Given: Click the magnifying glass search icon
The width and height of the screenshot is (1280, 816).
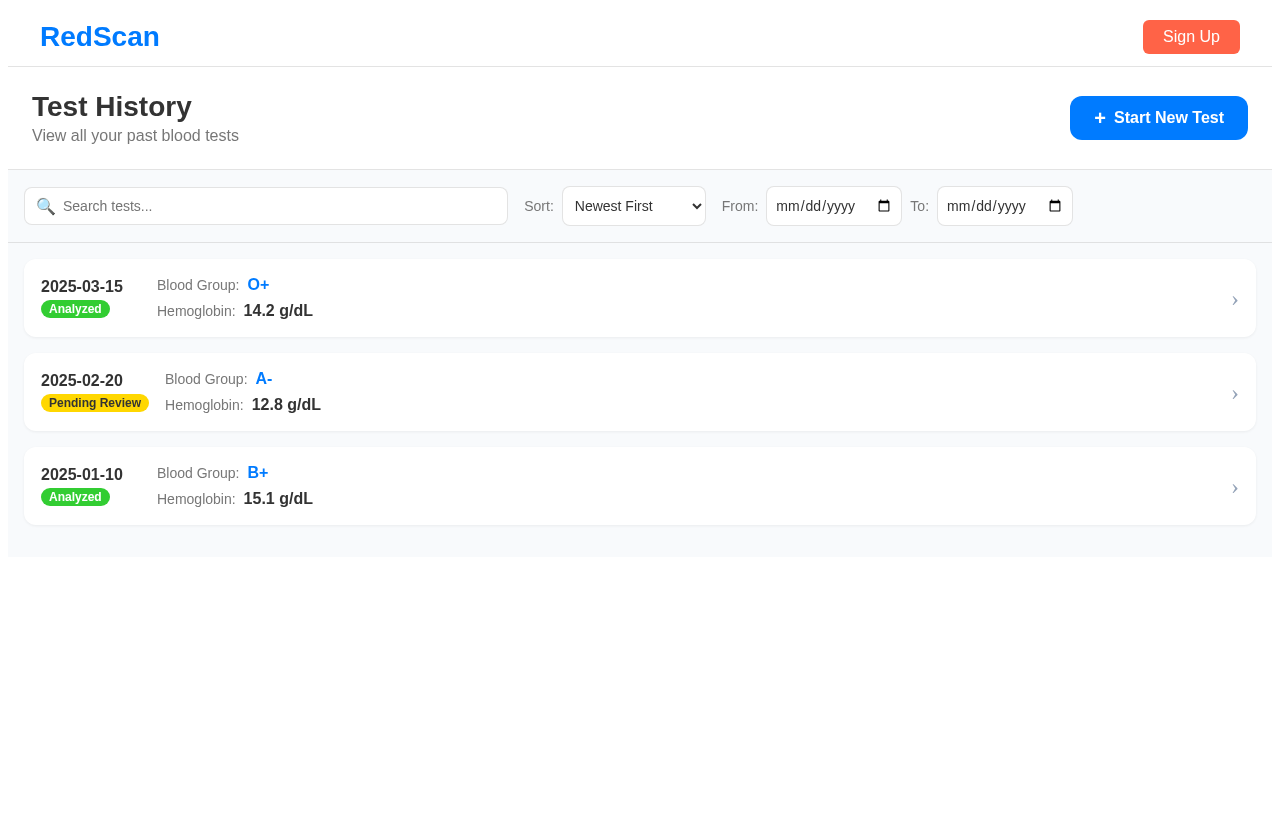Looking at the screenshot, I should coord(46,206).
